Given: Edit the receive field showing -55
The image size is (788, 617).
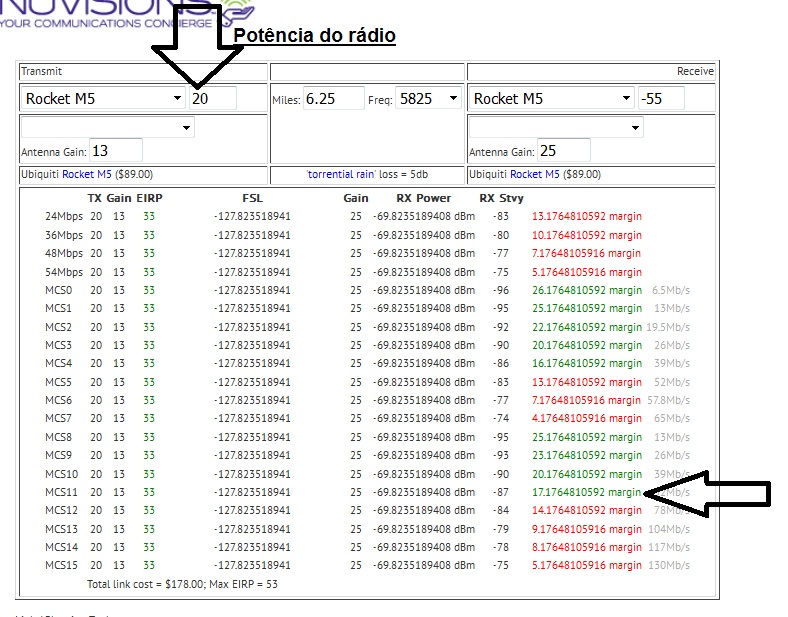Looking at the screenshot, I should 661,98.
